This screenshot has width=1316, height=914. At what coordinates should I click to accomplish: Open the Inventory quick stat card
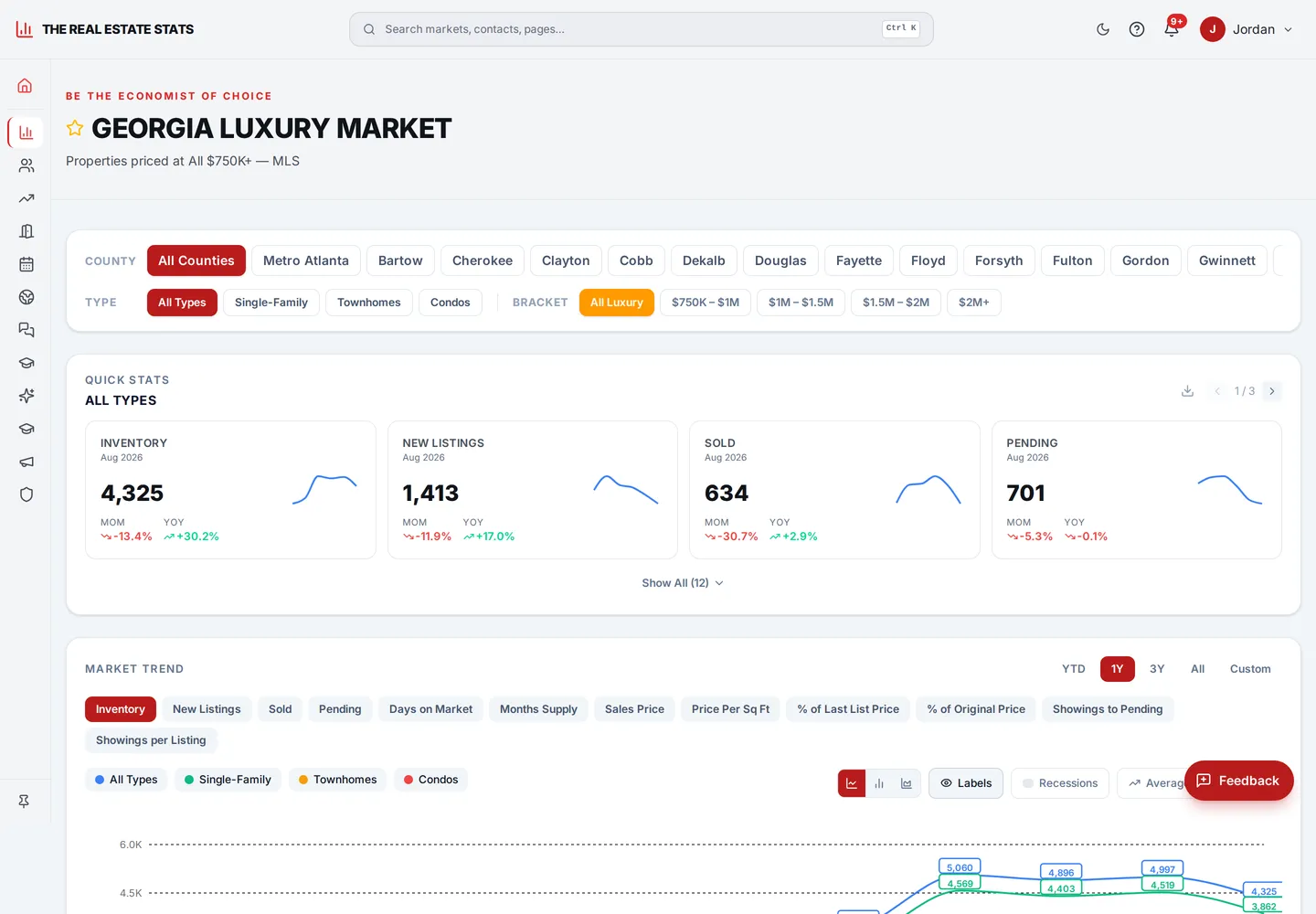click(x=230, y=490)
